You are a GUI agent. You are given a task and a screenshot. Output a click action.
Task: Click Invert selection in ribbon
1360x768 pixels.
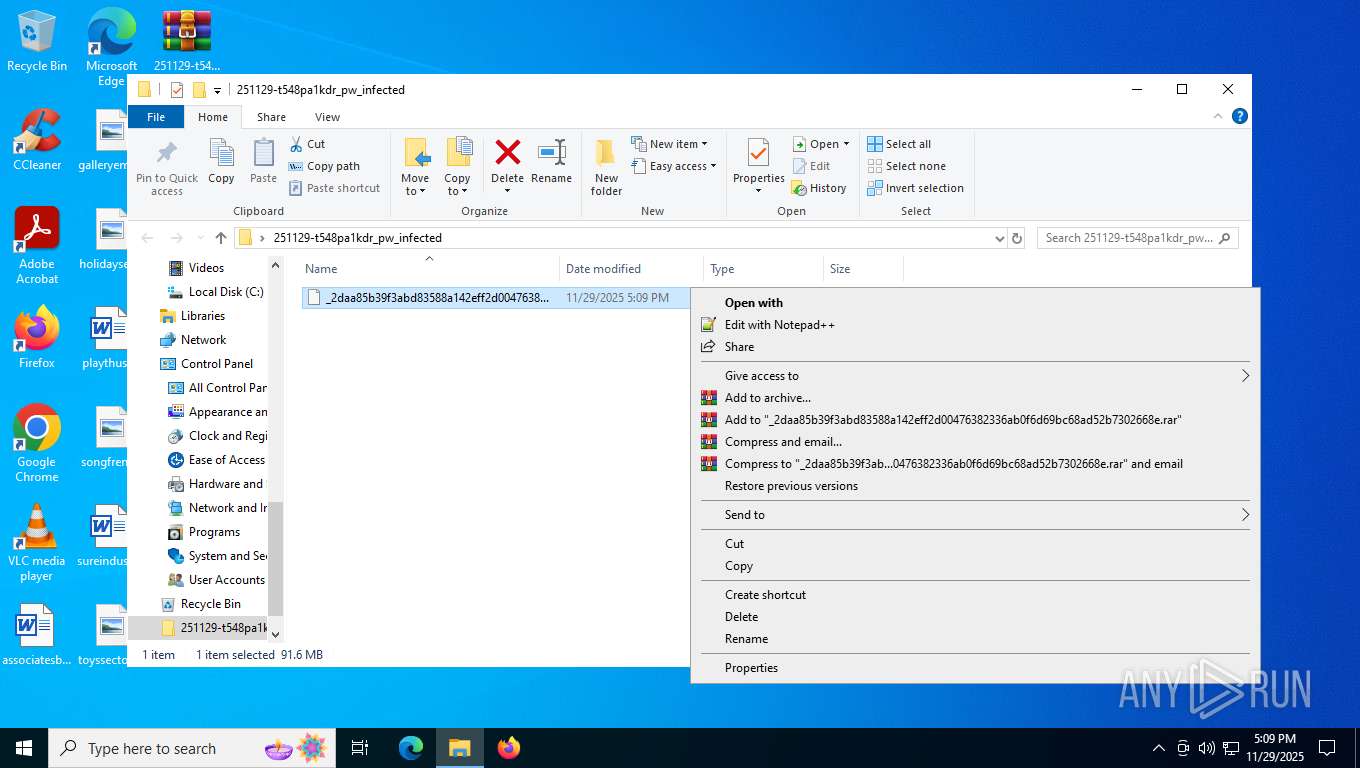[915, 188]
